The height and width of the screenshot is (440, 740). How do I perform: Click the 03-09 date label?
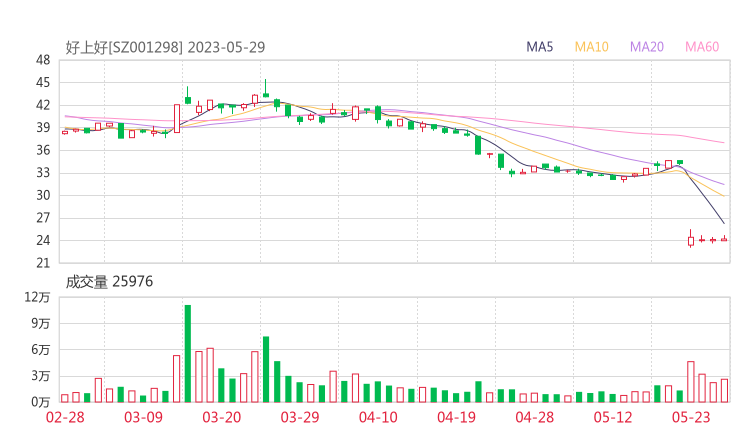[x=143, y=417]
